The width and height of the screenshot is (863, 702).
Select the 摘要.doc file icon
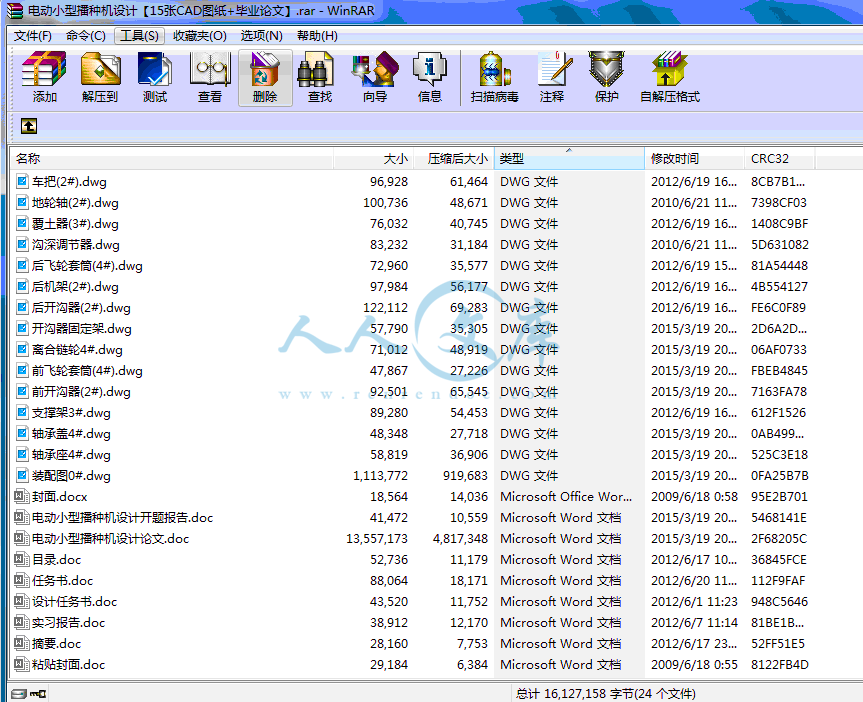pyautogui.click(x=21, y=643)
